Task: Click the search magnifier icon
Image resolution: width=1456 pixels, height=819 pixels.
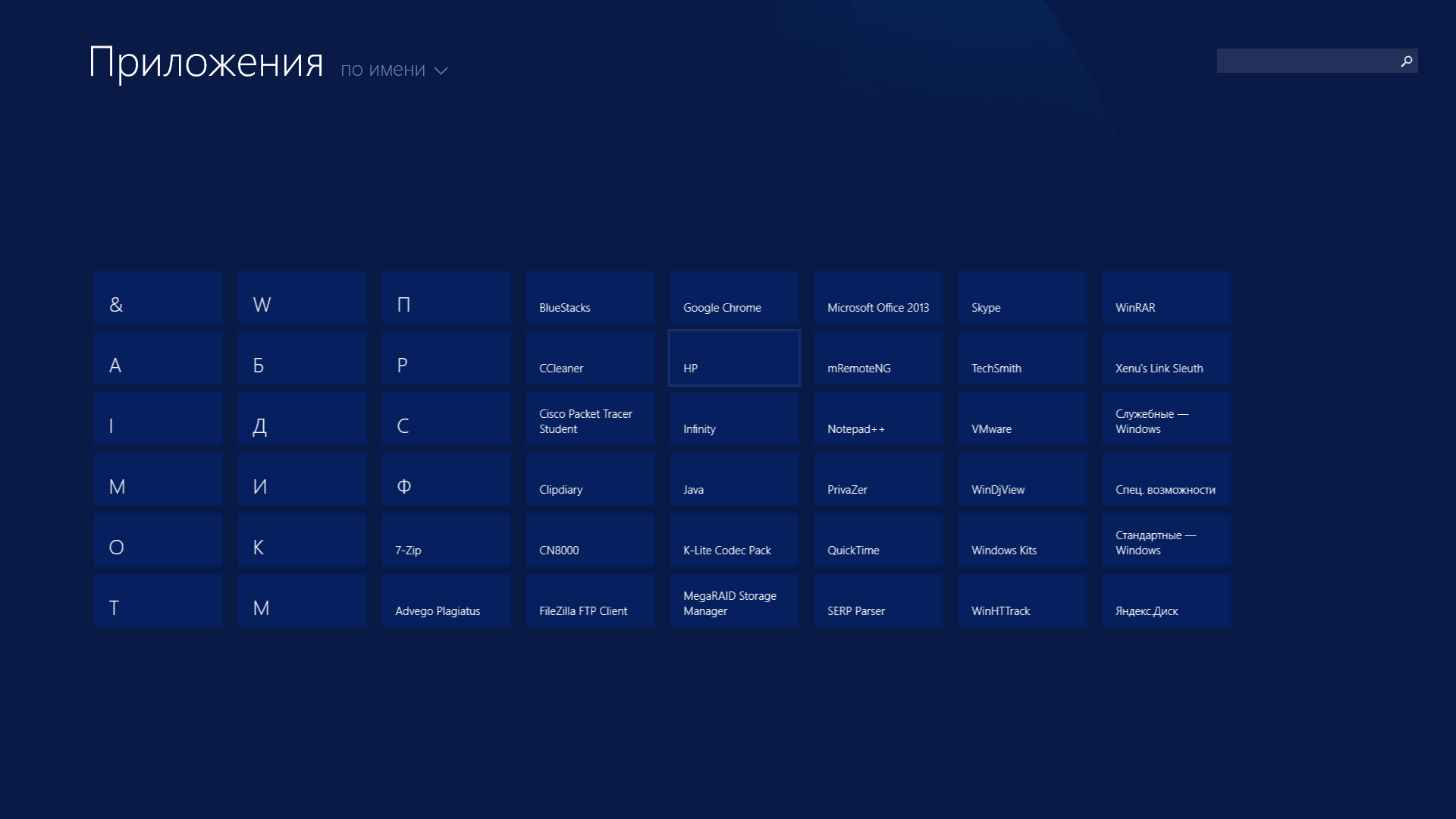Action: coord(1407,61)
